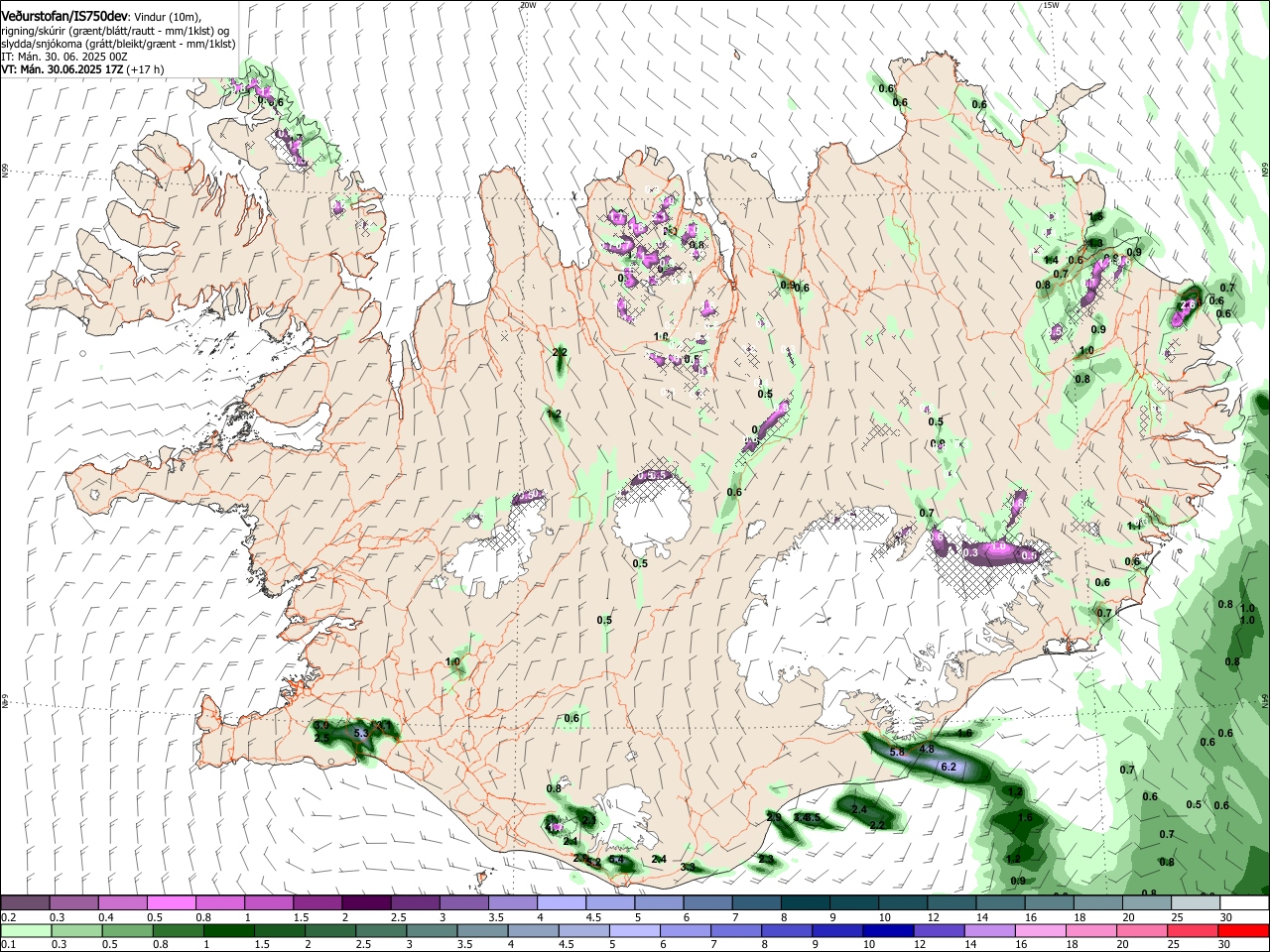
Task: Click the 20W longitude label
Action: point(528,5)
